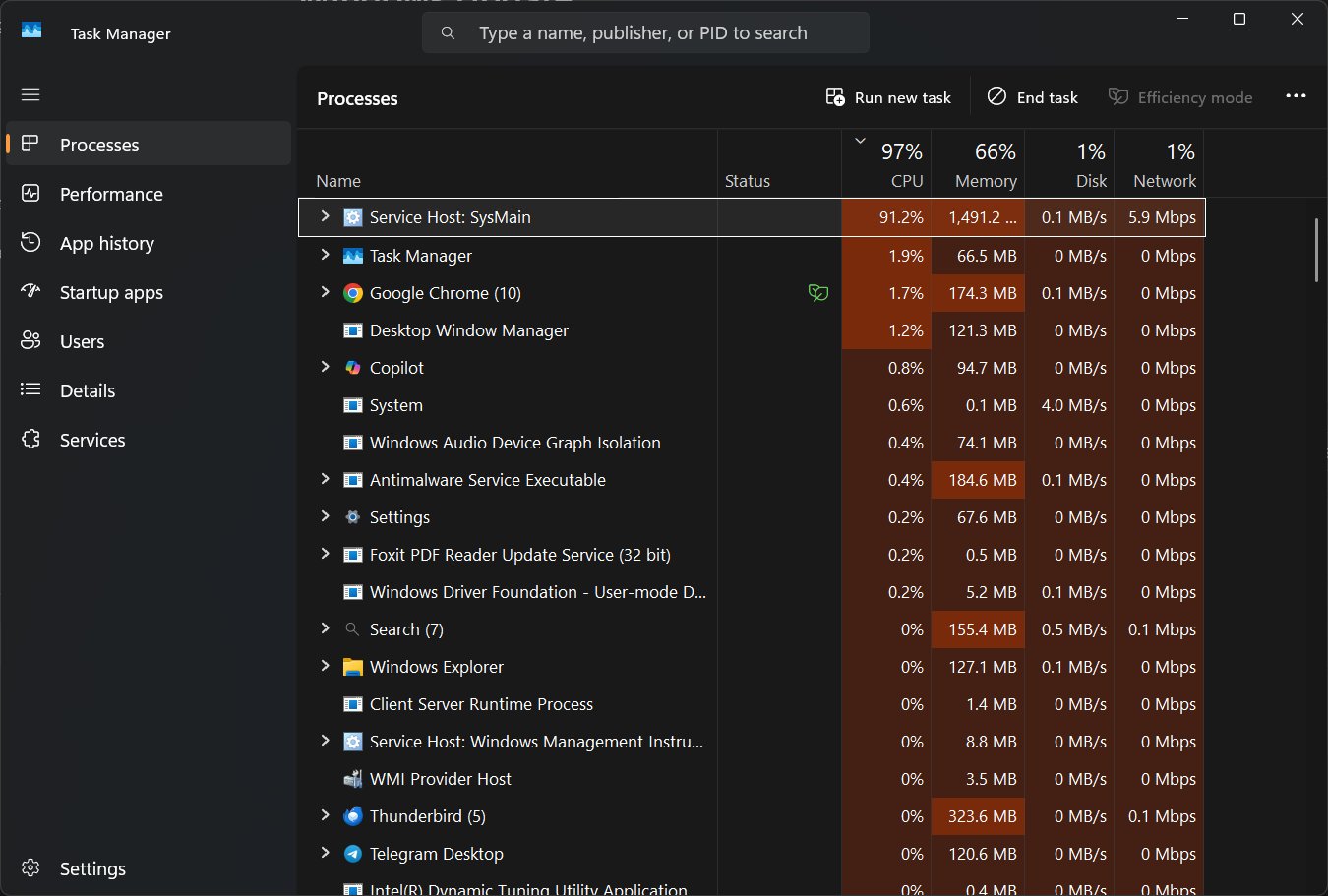Click the Google Chrome process icon
1328x896 pixels.
(x=352, y=293)
